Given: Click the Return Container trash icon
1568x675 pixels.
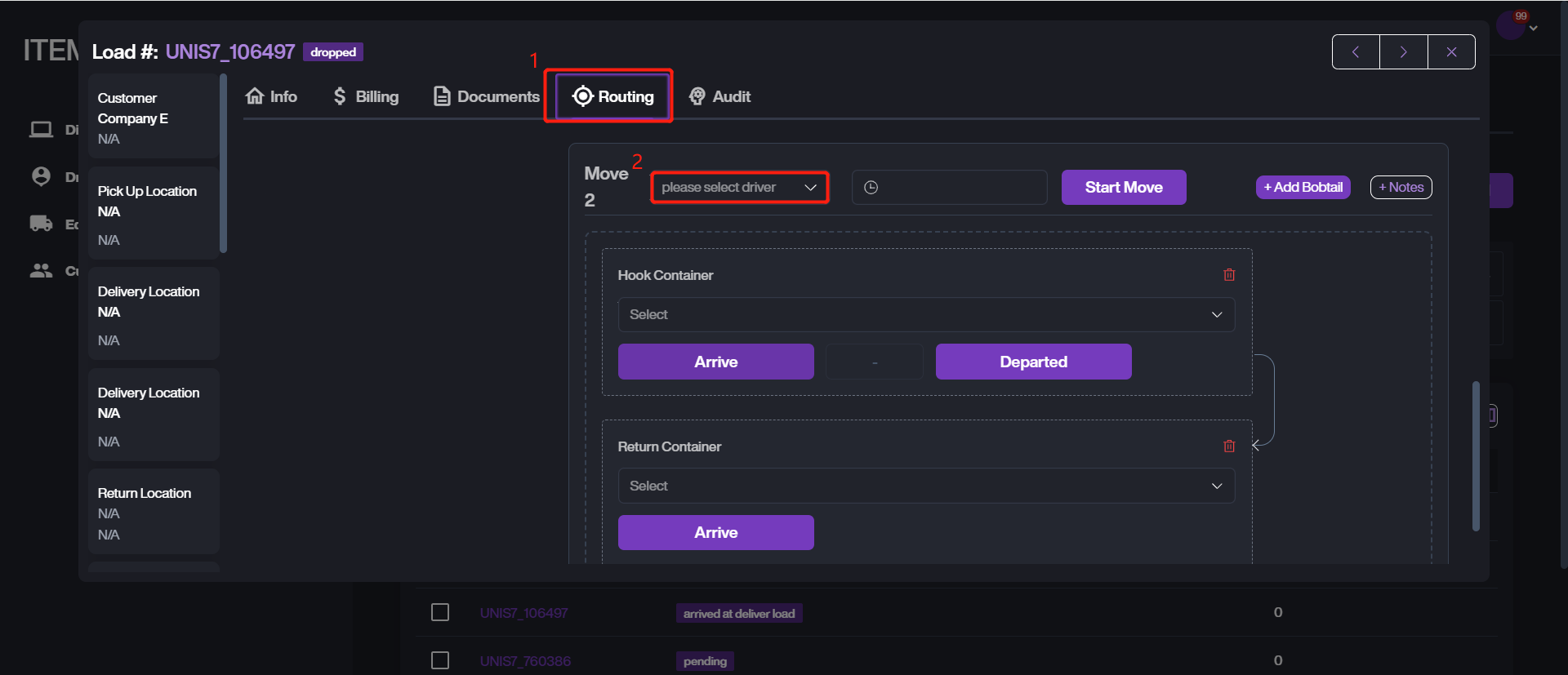Looking at the screenshot, I should tap(1229, 446).
